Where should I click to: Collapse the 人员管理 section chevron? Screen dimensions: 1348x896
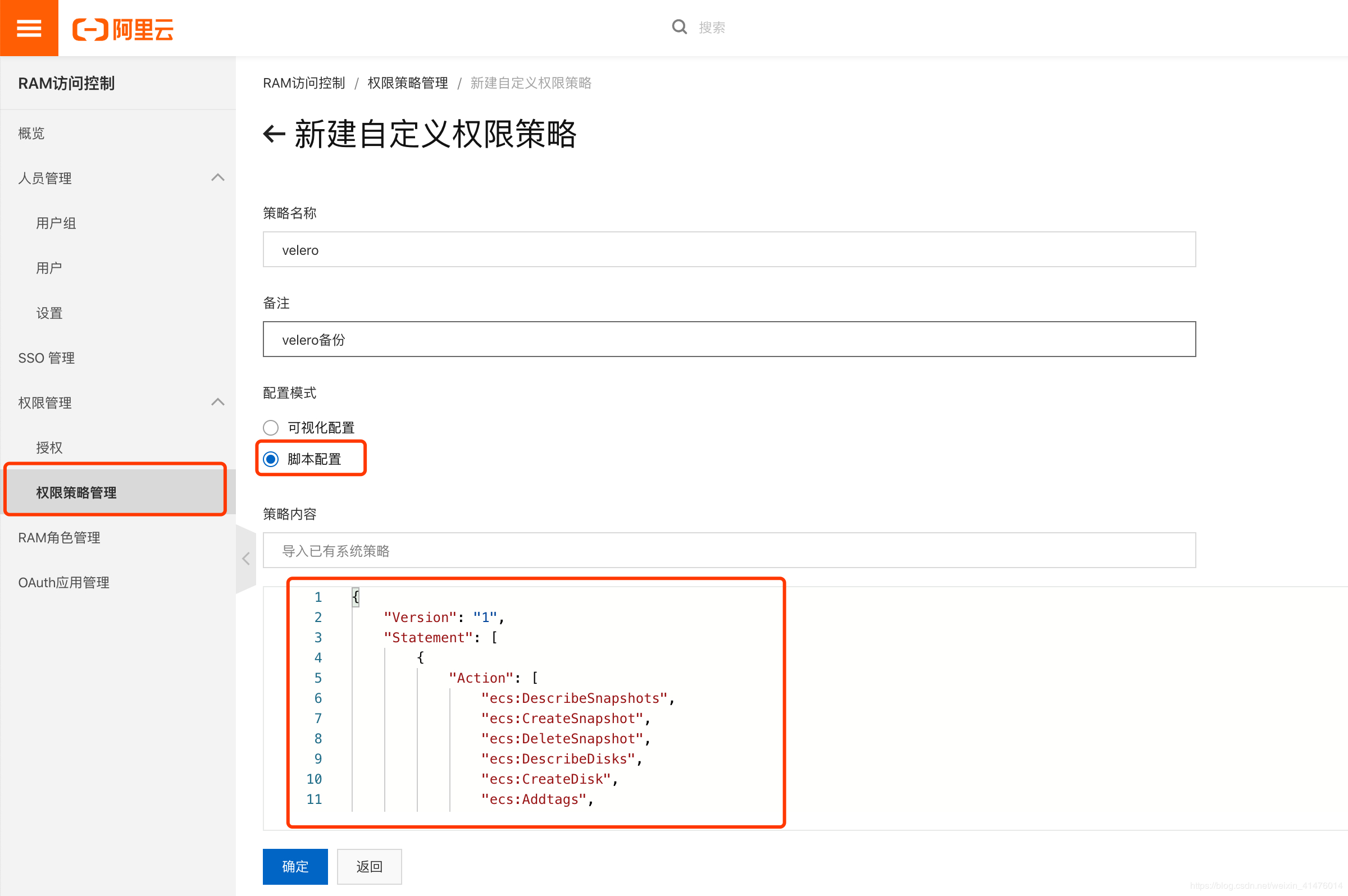click(218, 178)
